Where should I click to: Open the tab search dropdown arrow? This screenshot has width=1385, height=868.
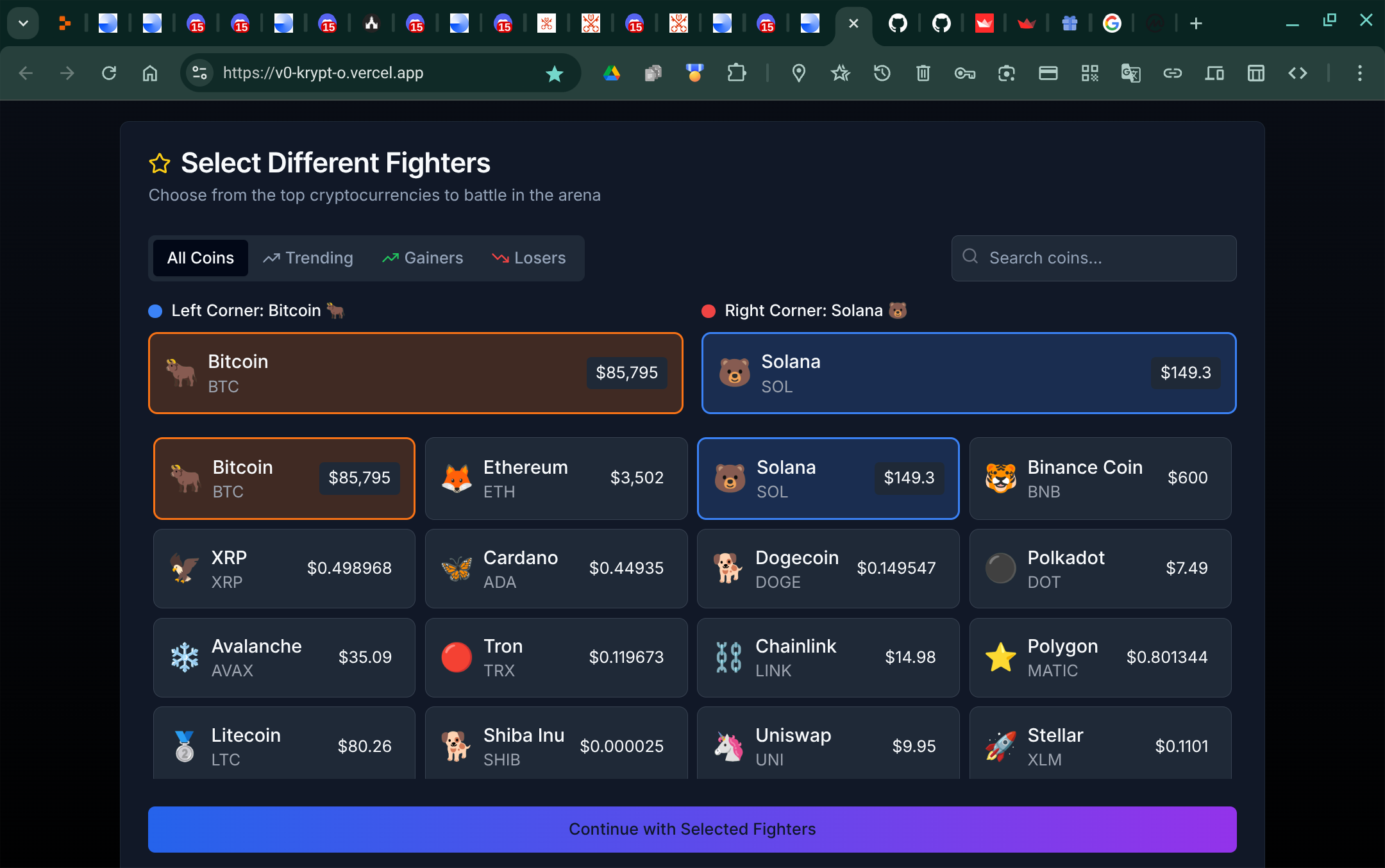(x=23, y=24)
